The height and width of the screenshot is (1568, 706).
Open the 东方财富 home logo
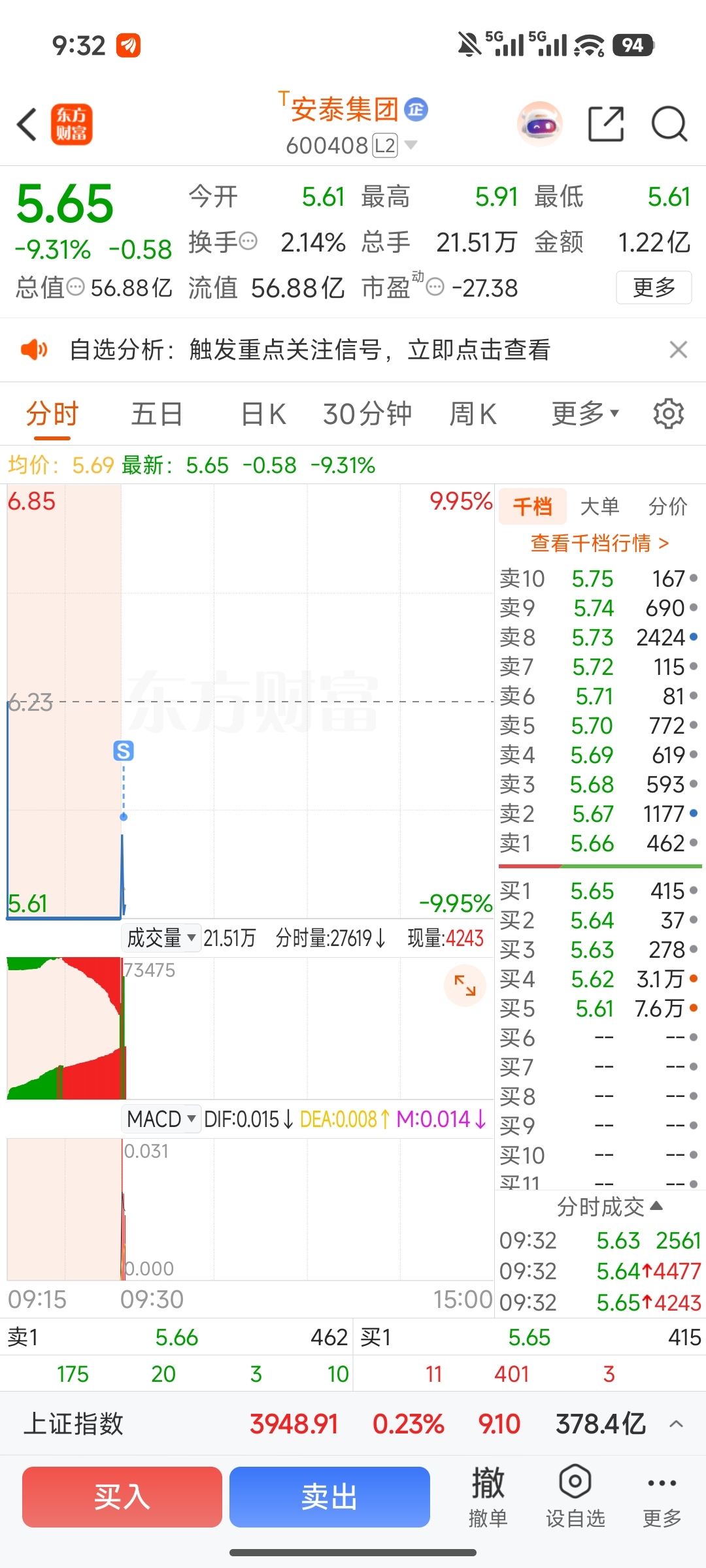point(72,124)
